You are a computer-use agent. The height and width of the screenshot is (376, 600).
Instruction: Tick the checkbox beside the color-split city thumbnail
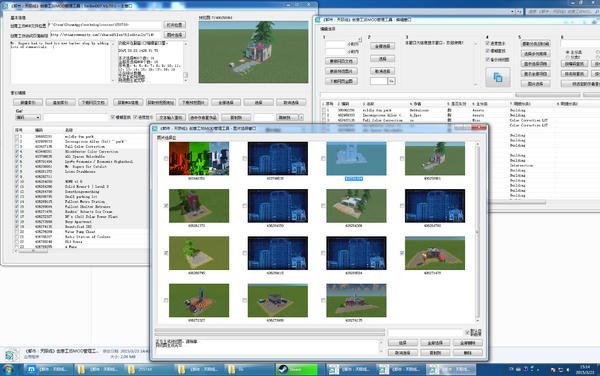pyautogui.click(x=166, y=158)
